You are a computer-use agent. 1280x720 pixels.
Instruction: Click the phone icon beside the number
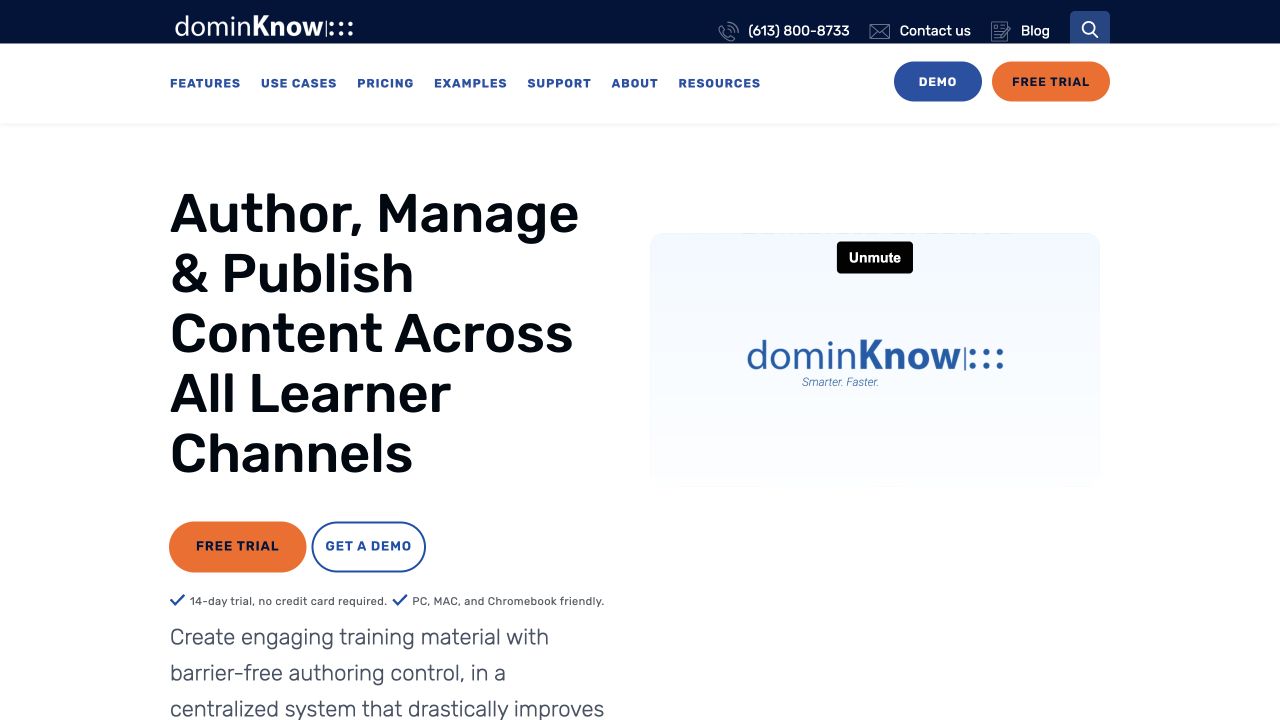(x=728, y=31)
